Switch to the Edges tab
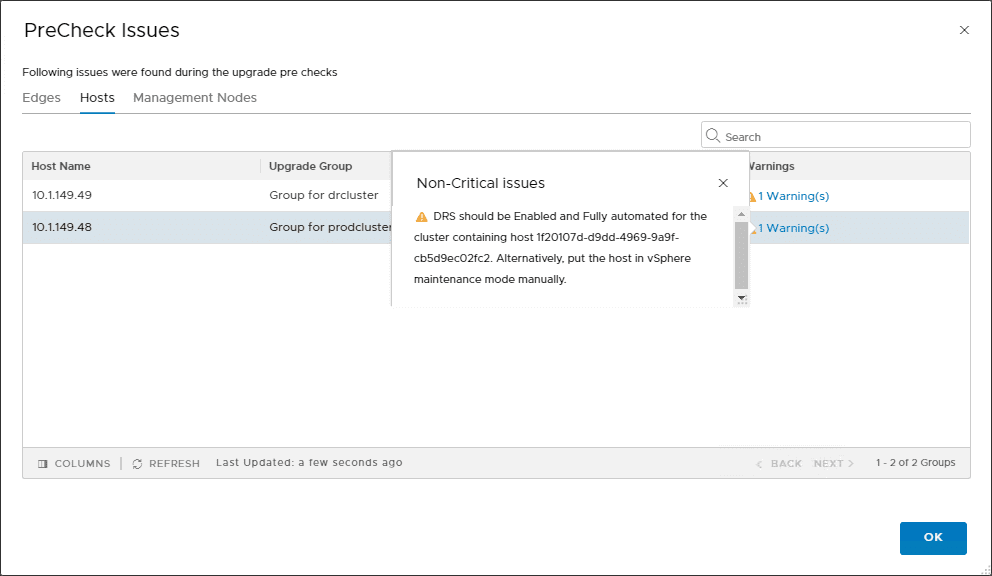The height and width of the screenshot is (576, 992). tap(41, 97)
